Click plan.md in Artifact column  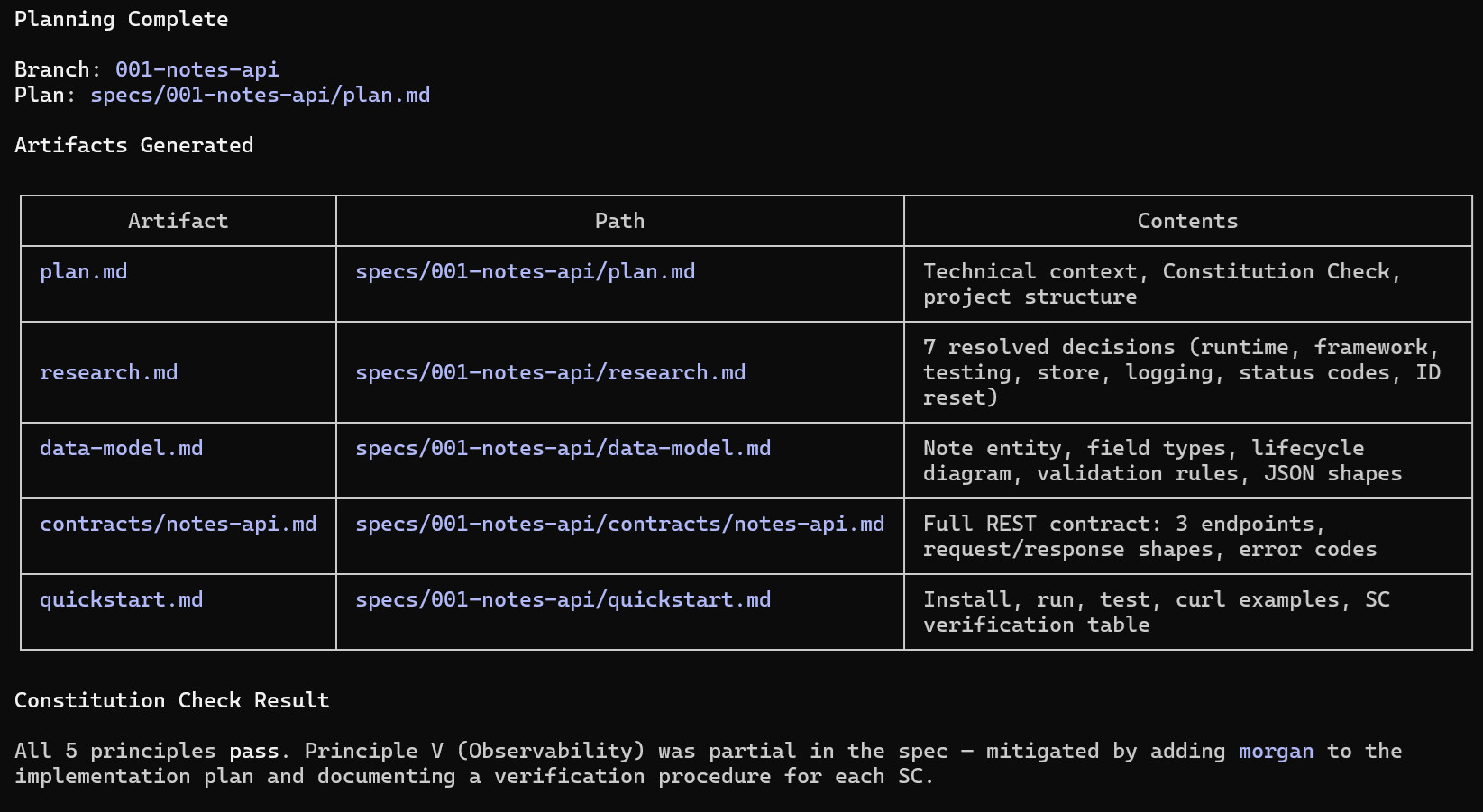[x=83, y=271]
